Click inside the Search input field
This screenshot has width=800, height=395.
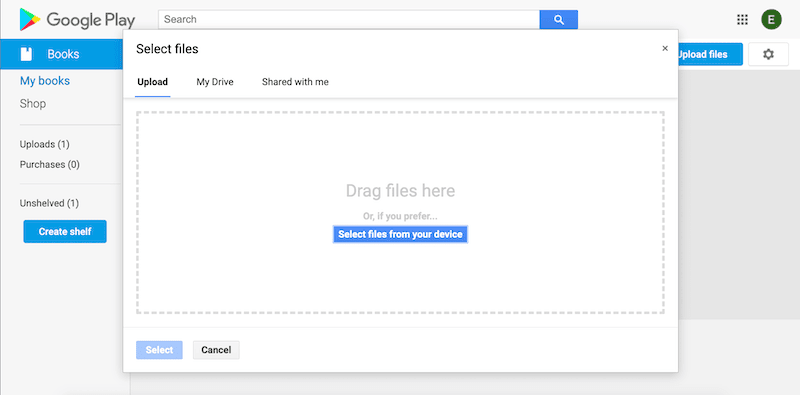point(349,19)
